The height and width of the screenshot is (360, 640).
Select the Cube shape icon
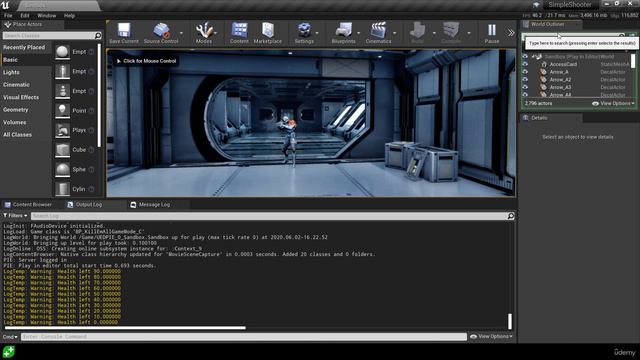62,150
